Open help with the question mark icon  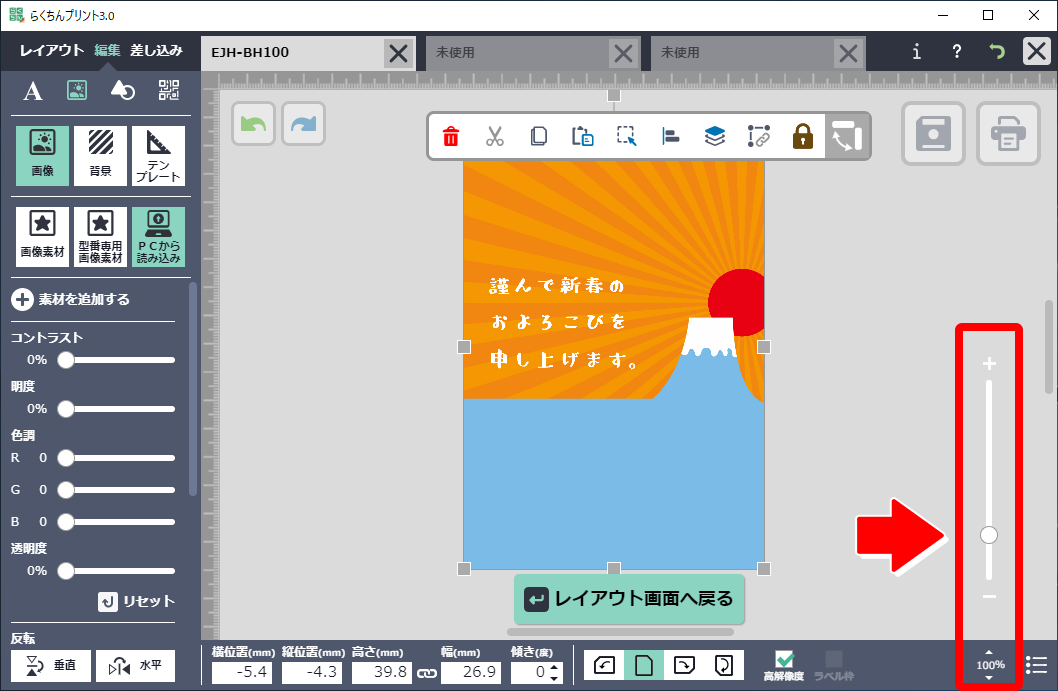[956, 51]
